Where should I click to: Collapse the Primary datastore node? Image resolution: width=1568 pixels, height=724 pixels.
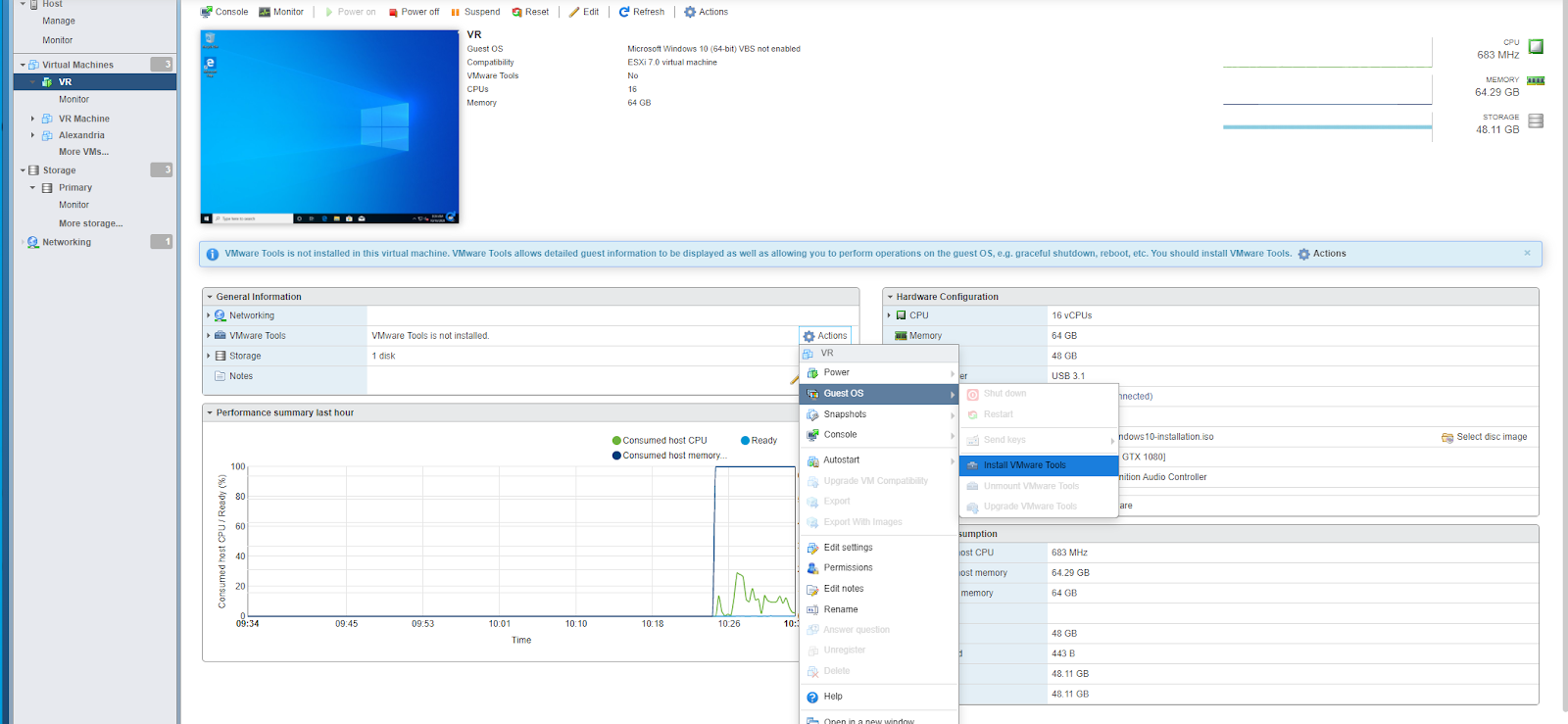32,187
